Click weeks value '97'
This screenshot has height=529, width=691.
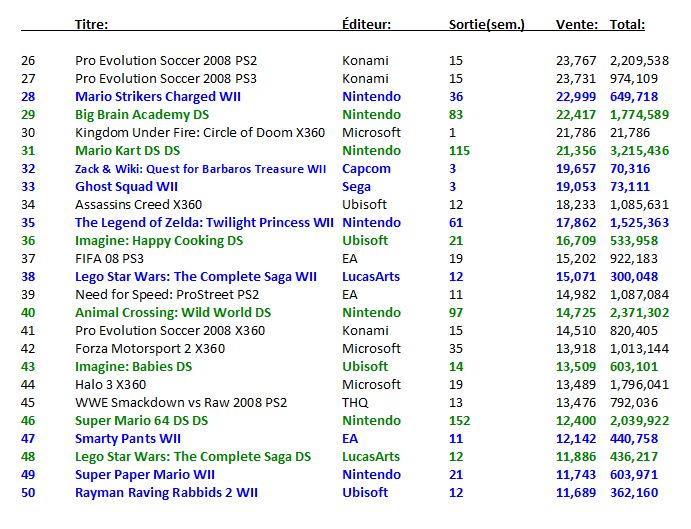(456, 313)
